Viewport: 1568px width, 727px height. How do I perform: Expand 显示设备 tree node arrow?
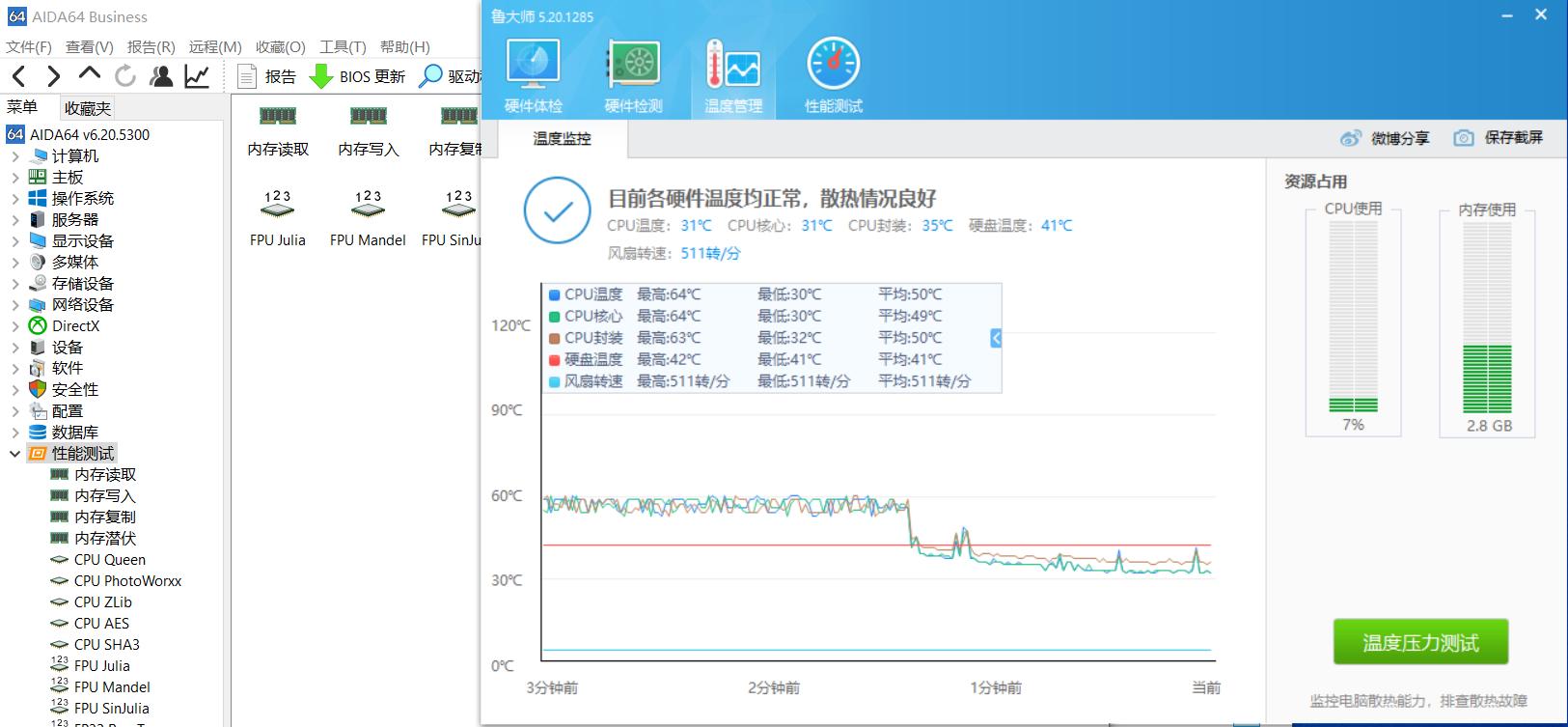pos(14,240)
